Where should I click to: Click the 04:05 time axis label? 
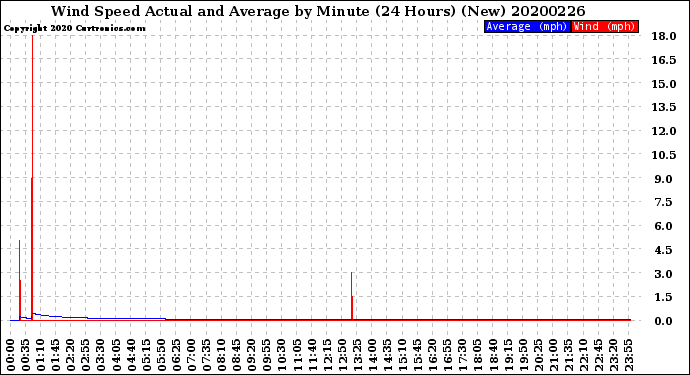(x=116, y=355)
